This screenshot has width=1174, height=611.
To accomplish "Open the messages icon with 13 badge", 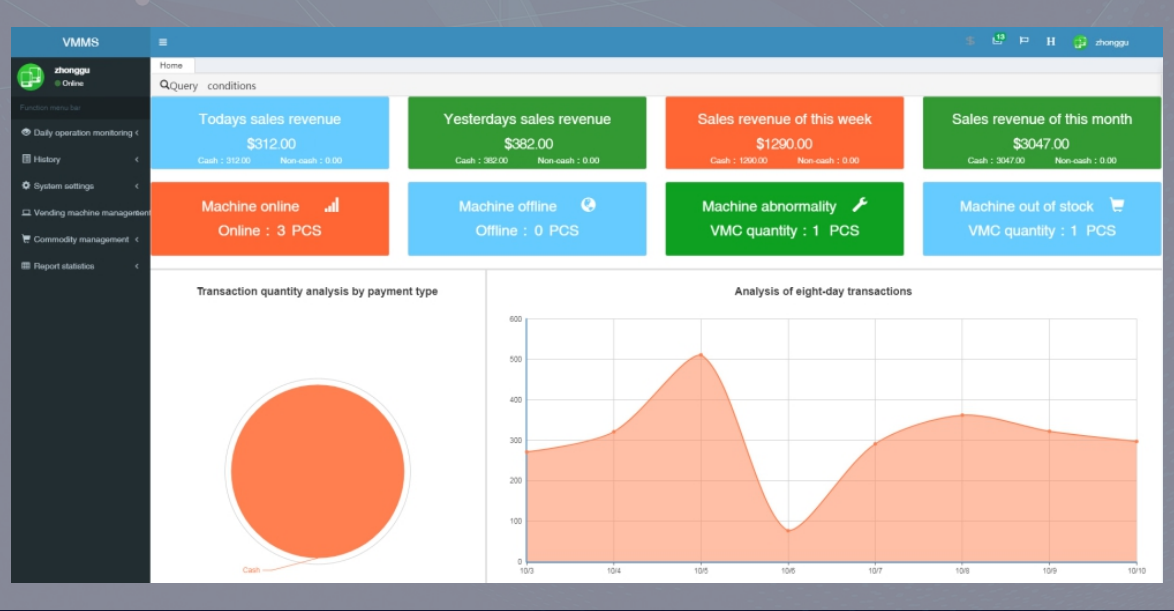I will [998, 40].
